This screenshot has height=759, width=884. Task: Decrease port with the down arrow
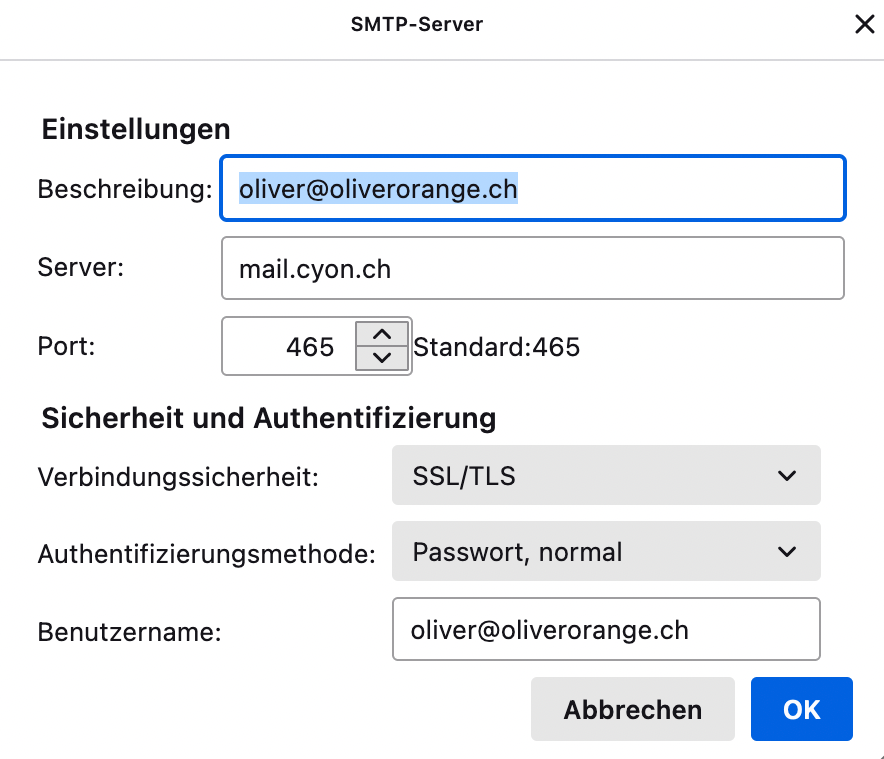[x=382, y=358]
